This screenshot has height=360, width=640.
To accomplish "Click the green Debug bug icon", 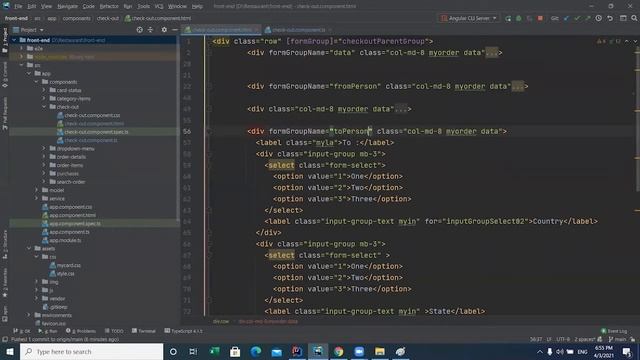I will coord(519,18).
